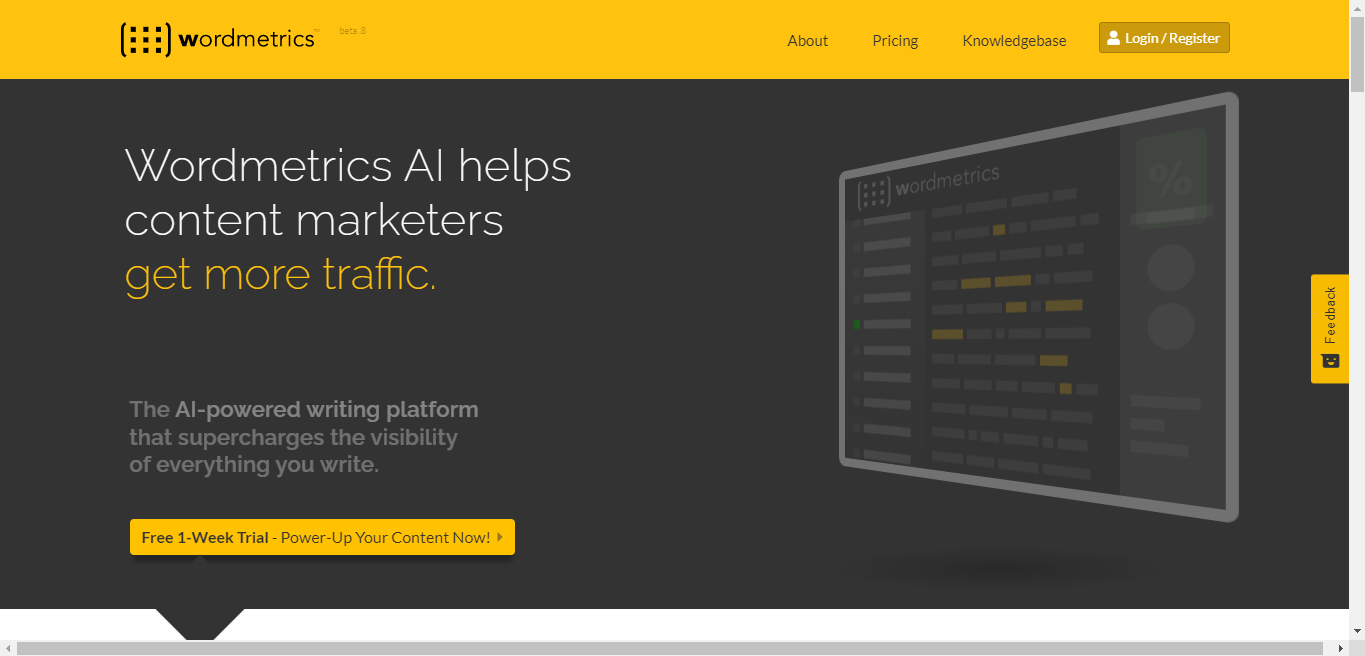
Task: Click the vertical scrollbar up arrow
Action: [x=1357, y=8]
